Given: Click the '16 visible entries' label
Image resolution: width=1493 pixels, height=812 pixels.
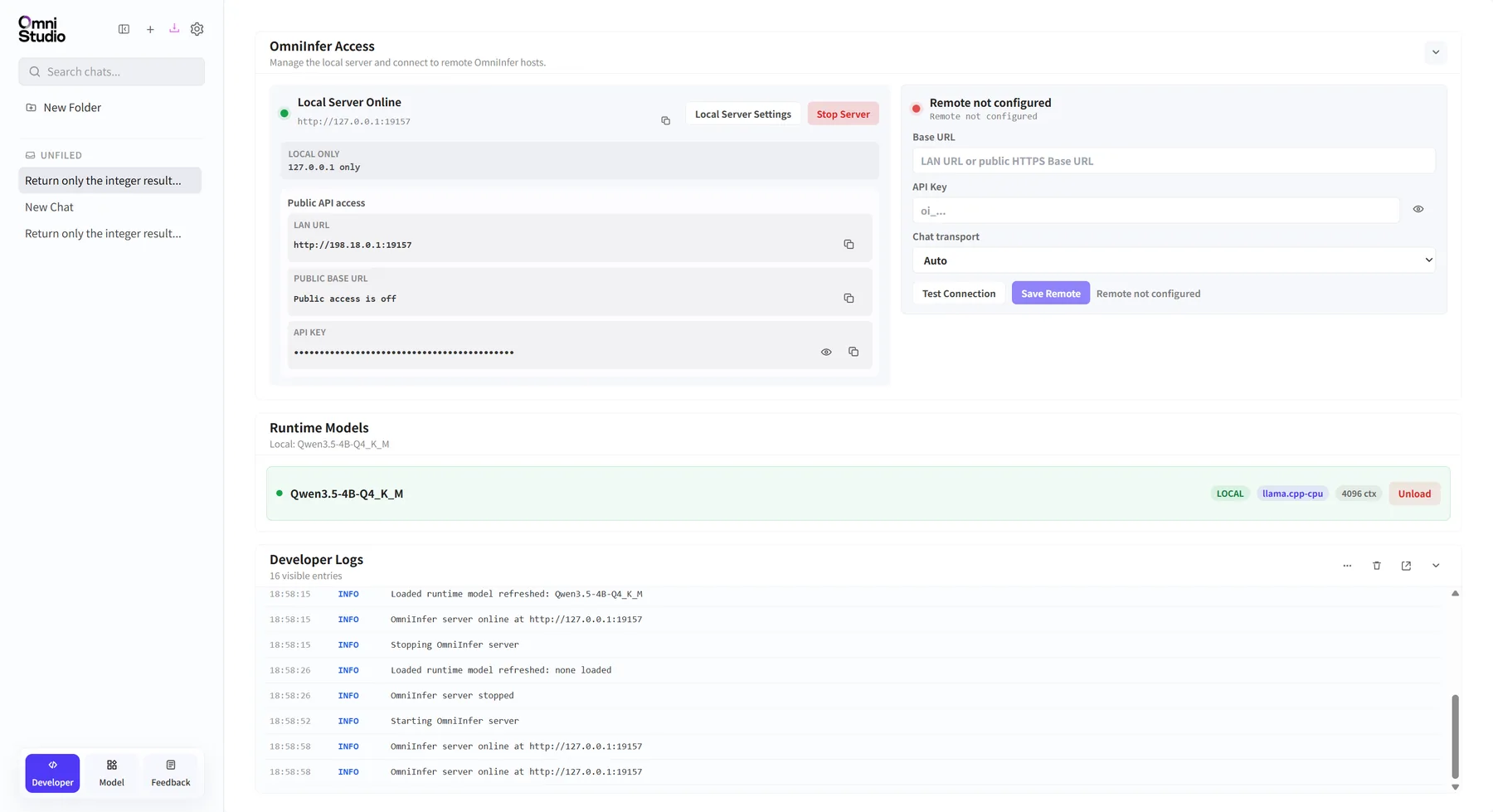Looking at the screenshot, I should (305, 576).
